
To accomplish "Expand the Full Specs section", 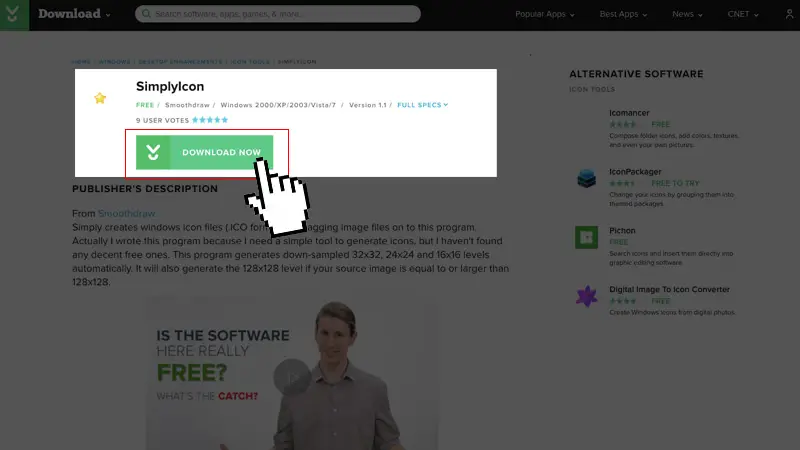I will click(x=422, y=105).
